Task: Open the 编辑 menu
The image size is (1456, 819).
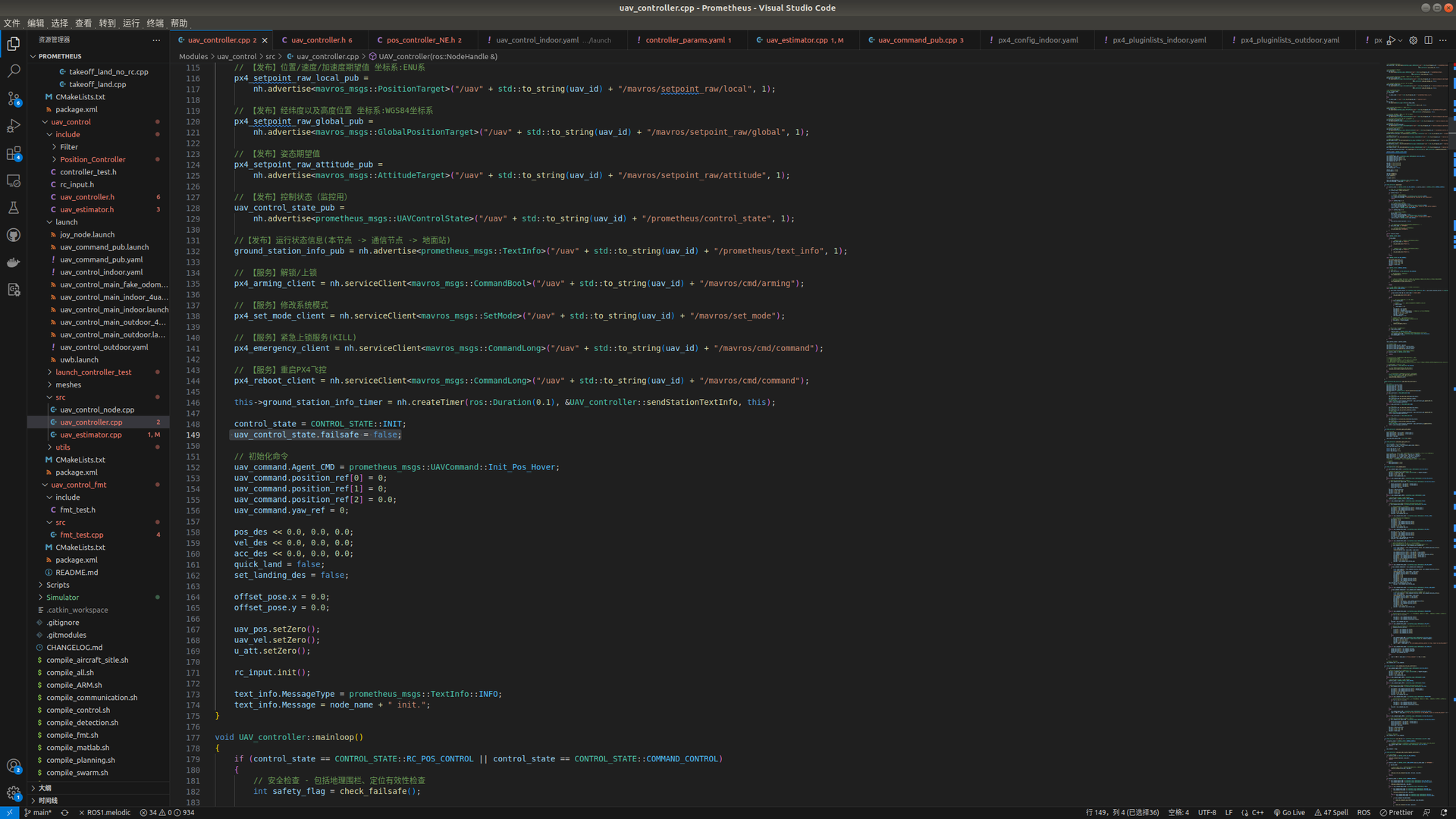Action: 36,23
